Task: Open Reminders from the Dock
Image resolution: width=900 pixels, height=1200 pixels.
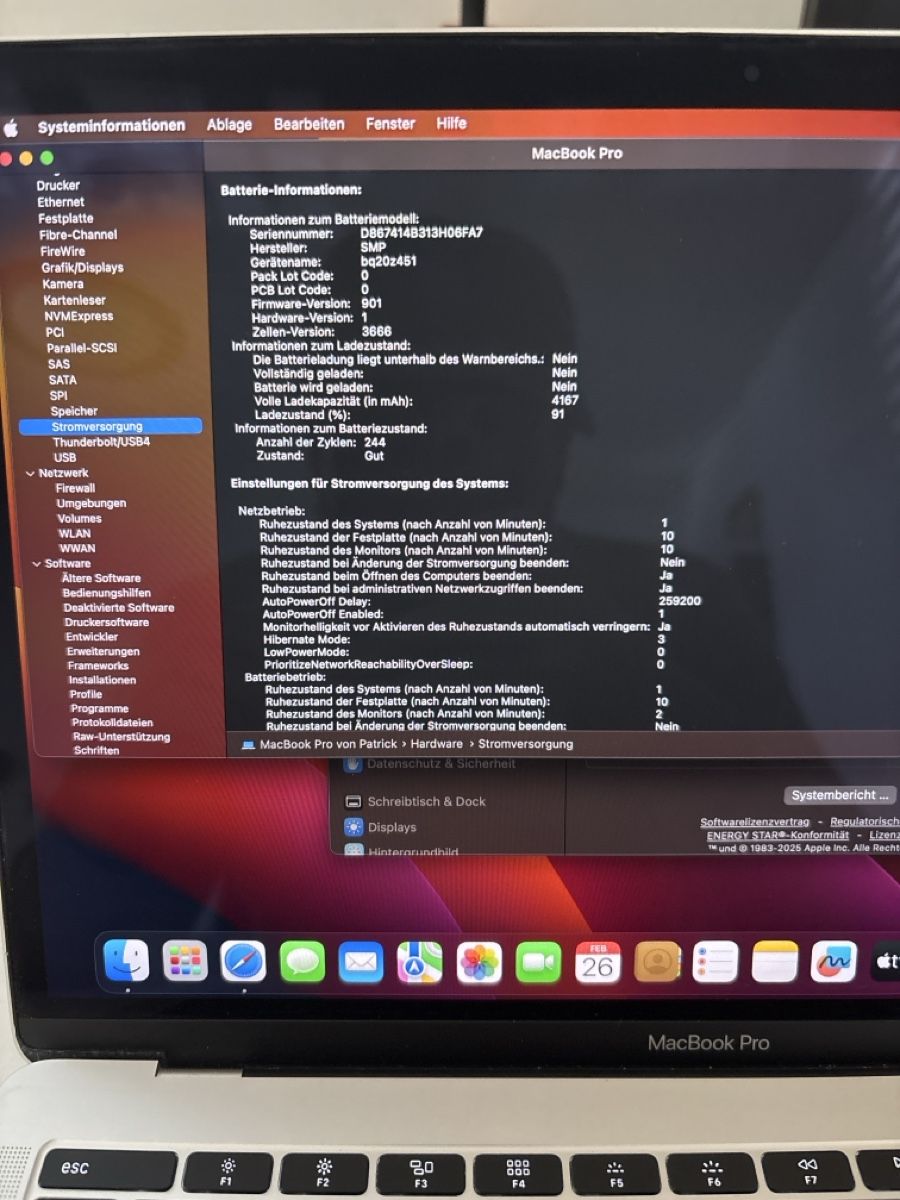Action: click(x=716, y=962)
